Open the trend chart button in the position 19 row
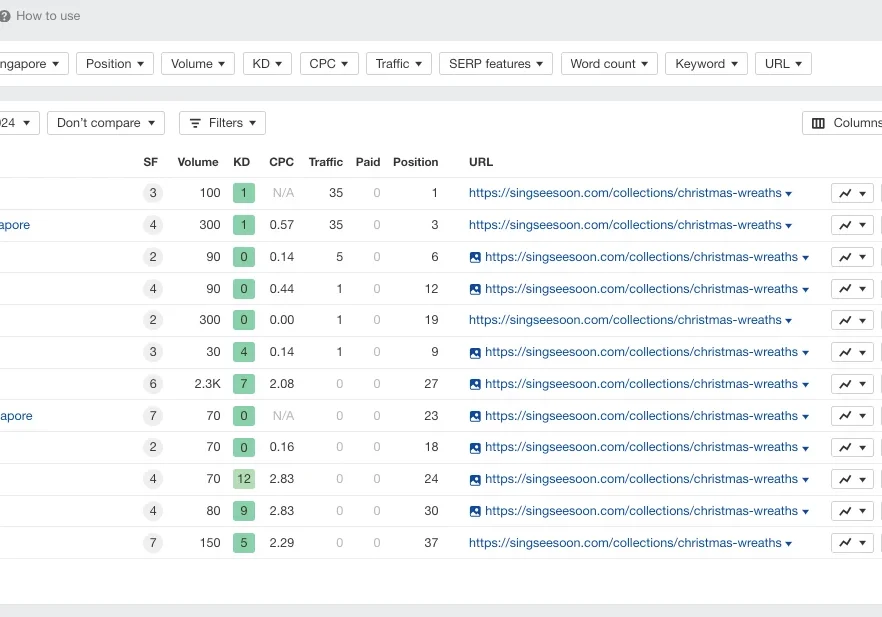This screenshot has width=882, height=617. (852, 321)
